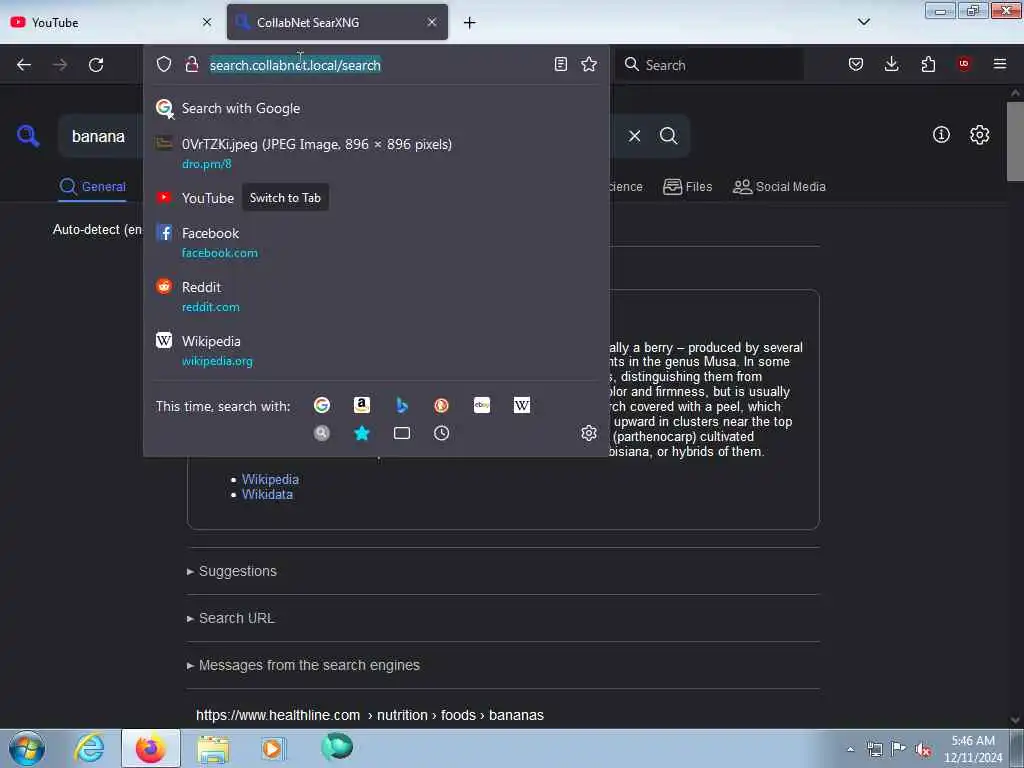Open the Wikidata link
This screenshot has width=1024, height=768.
(267, 494)
